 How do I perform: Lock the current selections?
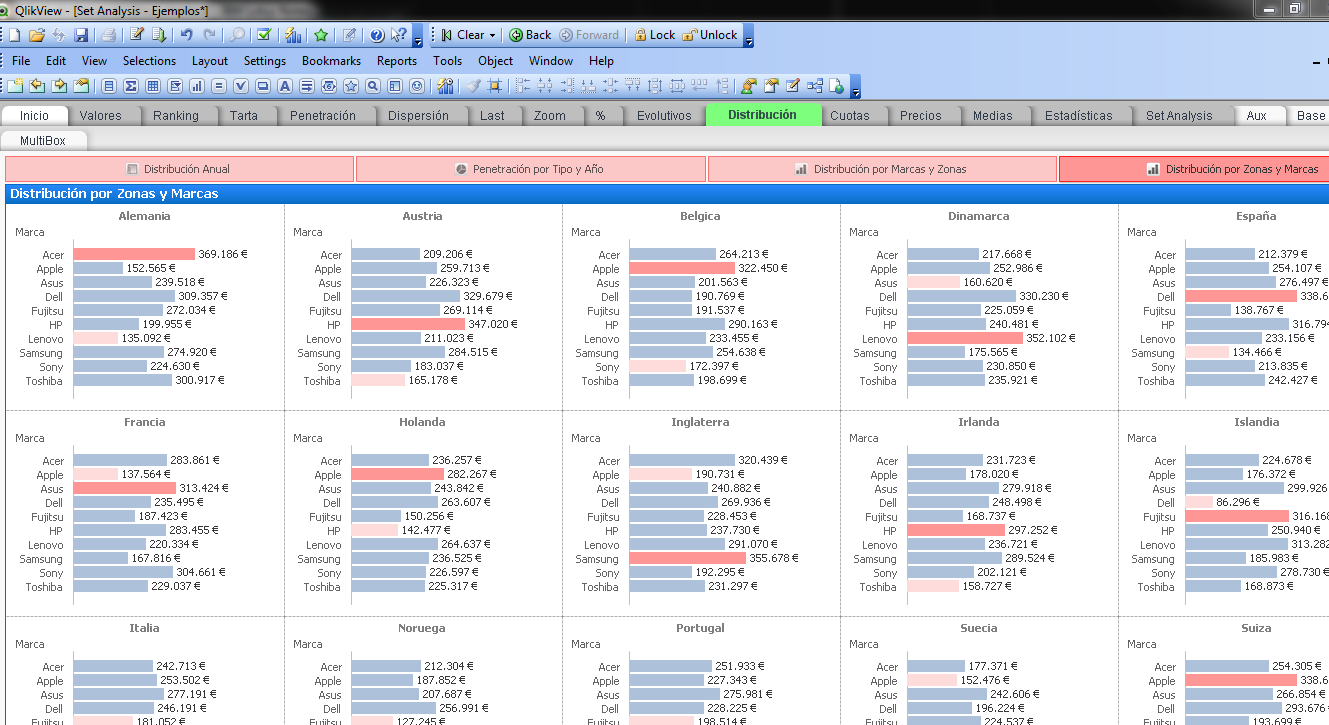pos(653,35)
